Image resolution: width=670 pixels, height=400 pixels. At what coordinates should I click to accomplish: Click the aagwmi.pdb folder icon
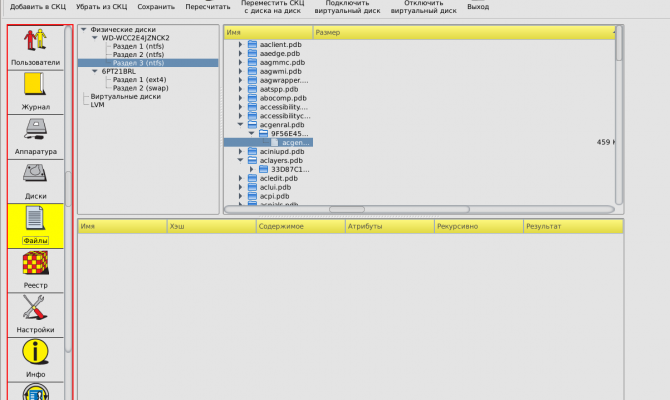pyautogui.click(x=253, y=71)
